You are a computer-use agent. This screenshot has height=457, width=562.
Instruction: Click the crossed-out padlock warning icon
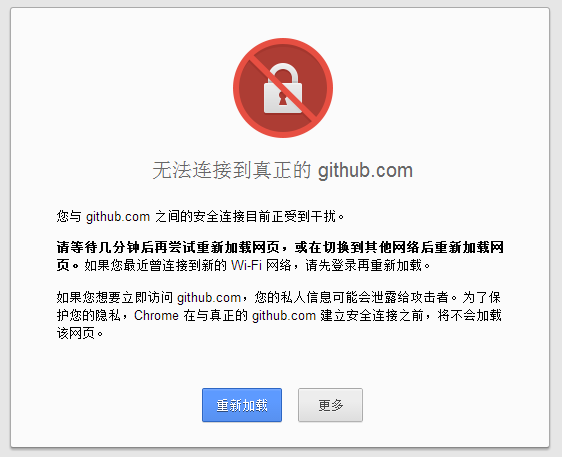(x=283, y=88)
